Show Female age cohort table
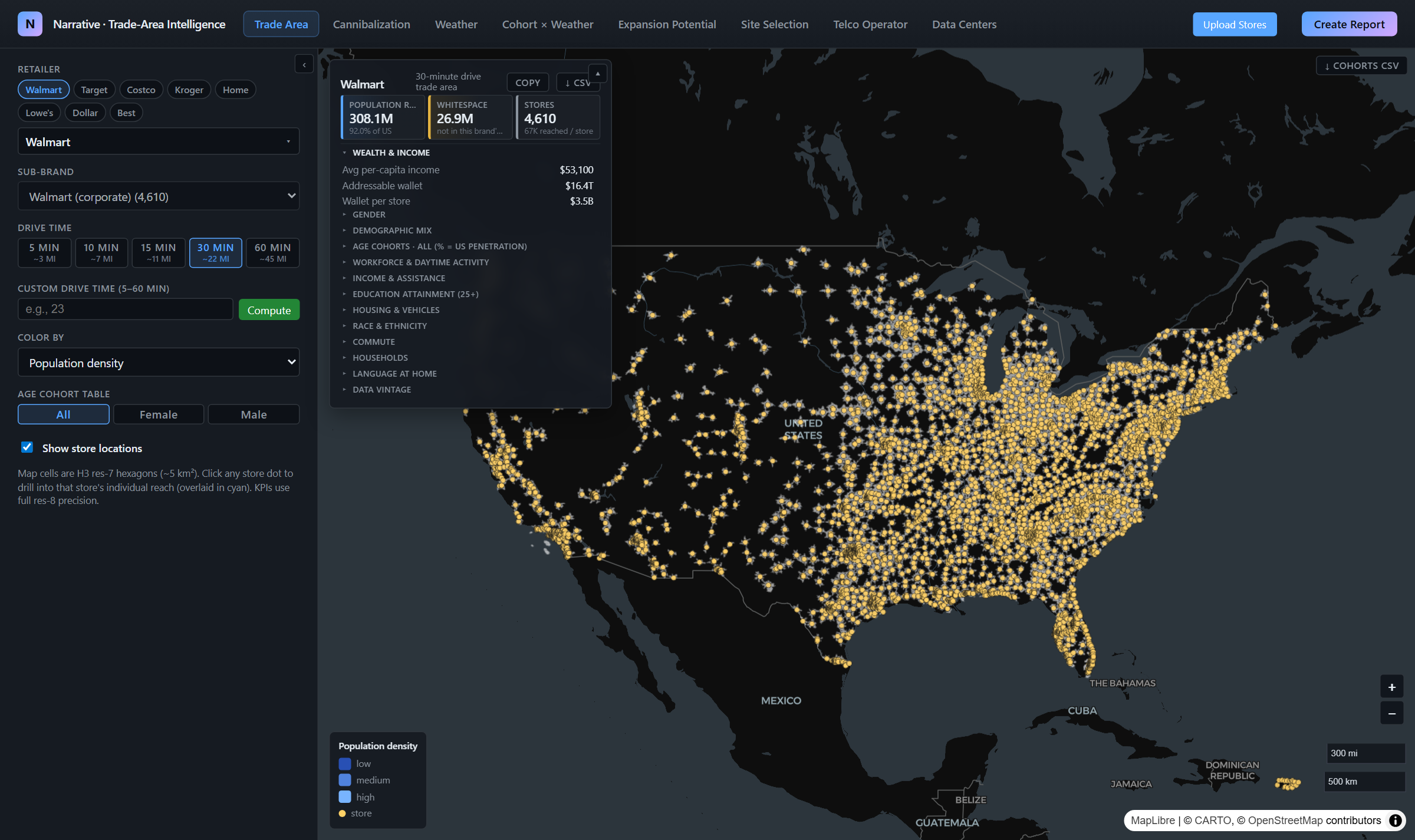 (x=159, y=414)
